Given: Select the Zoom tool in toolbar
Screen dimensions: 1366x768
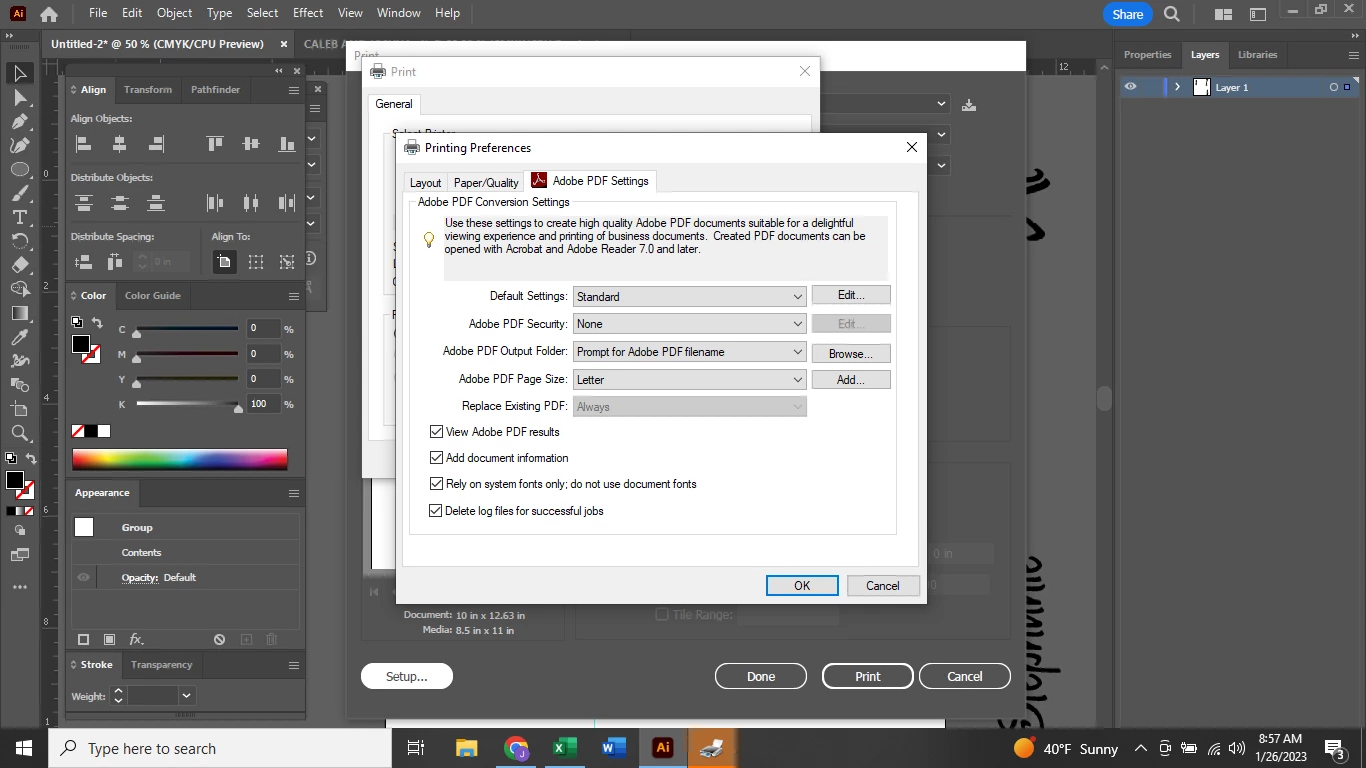Looking at the screenshot, I should 19,434.
